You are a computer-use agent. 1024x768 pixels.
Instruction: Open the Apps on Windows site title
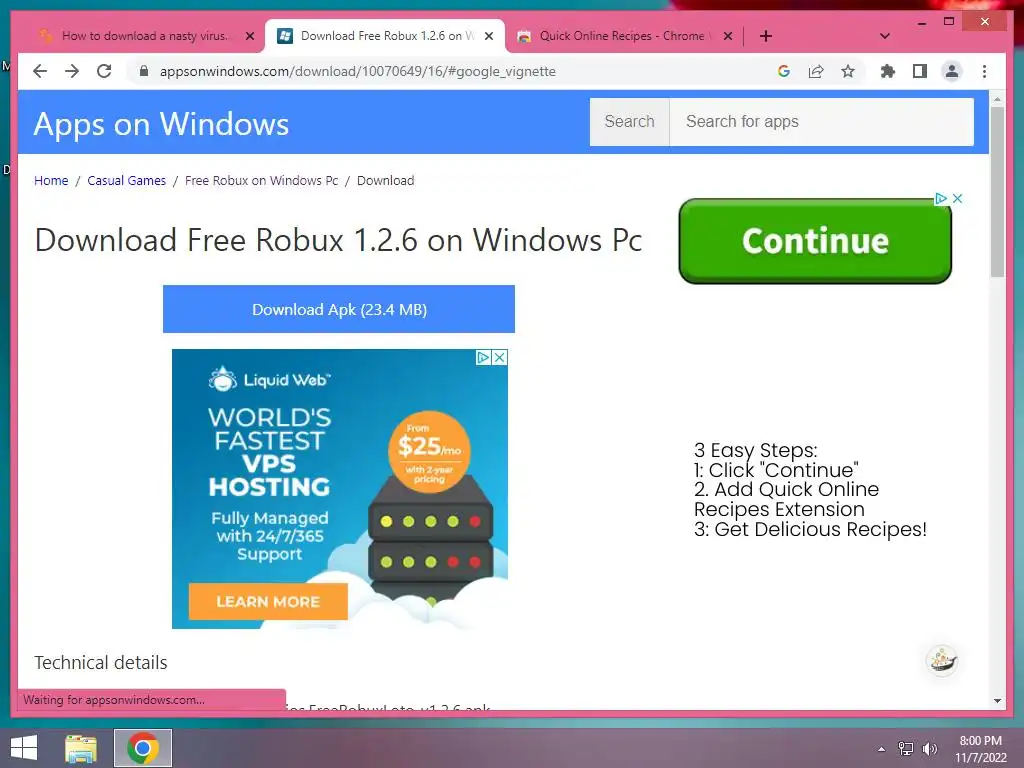tap(161, 123)
